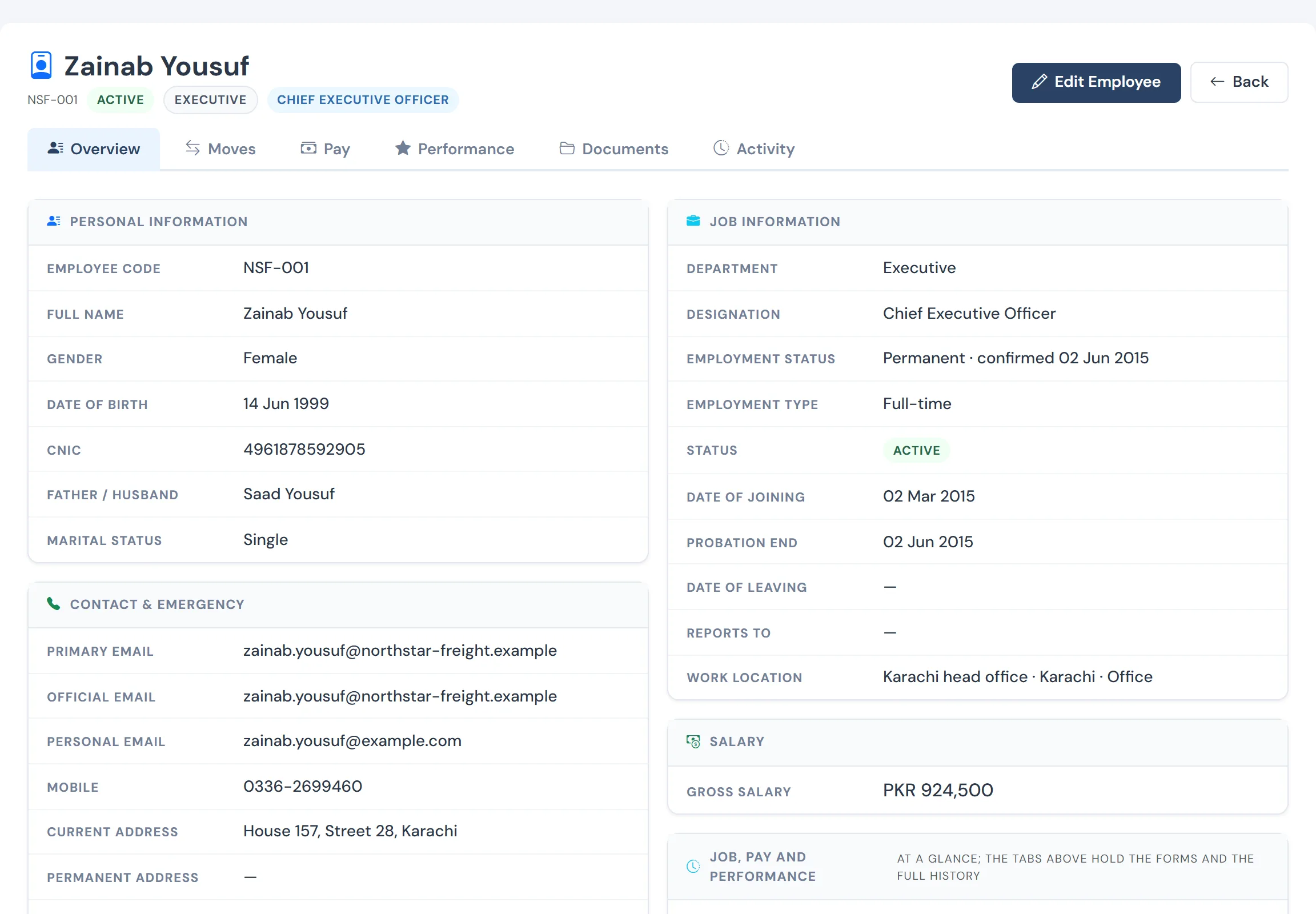Click the father/husband name Saad Yousuf

pyautogui.click(x=288, y=494)
